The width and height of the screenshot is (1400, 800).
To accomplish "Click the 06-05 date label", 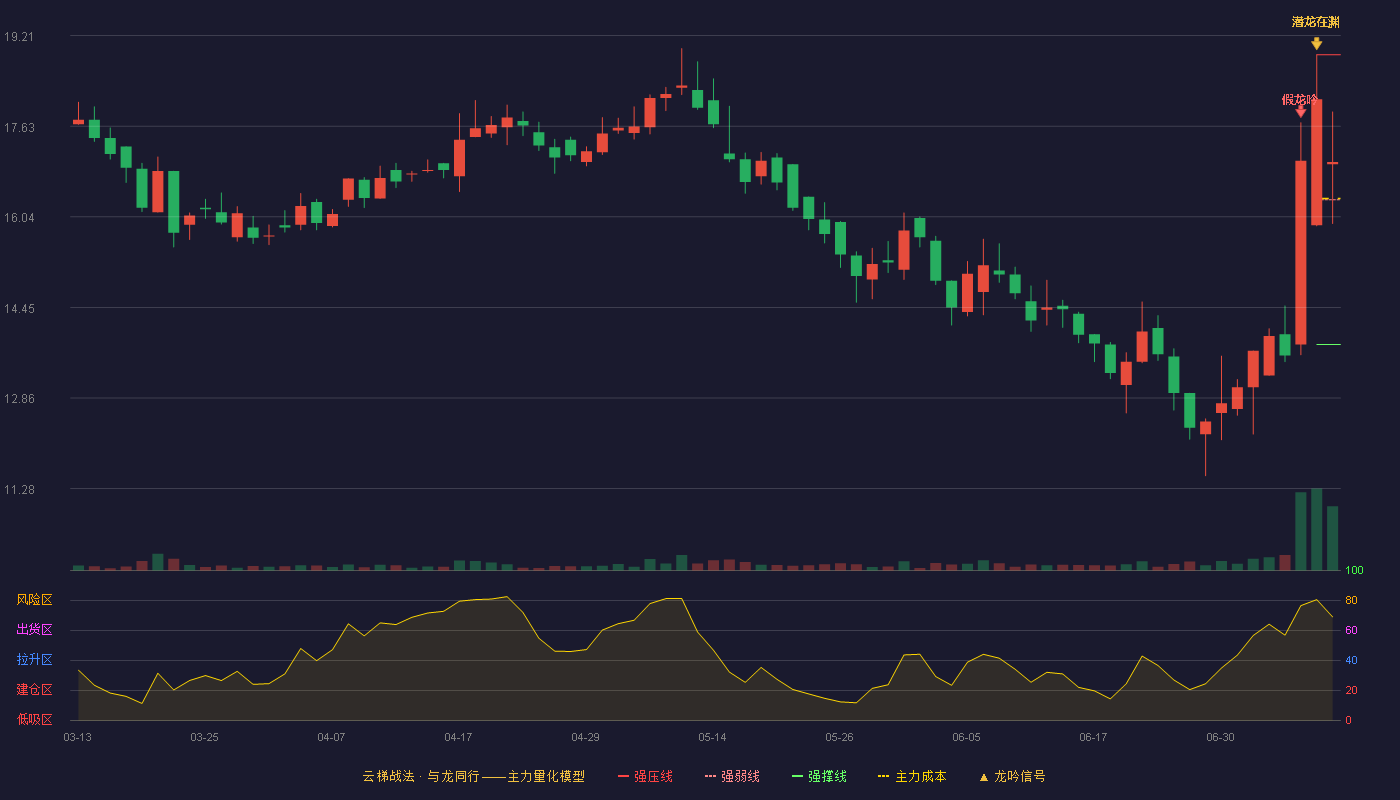I will (x=966, y=737).
